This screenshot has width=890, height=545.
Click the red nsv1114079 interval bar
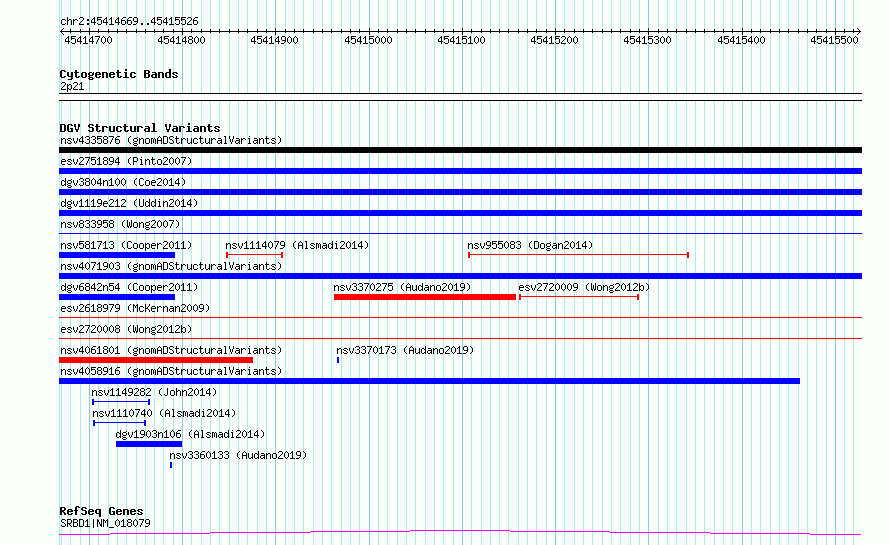[x=254, y=255]
